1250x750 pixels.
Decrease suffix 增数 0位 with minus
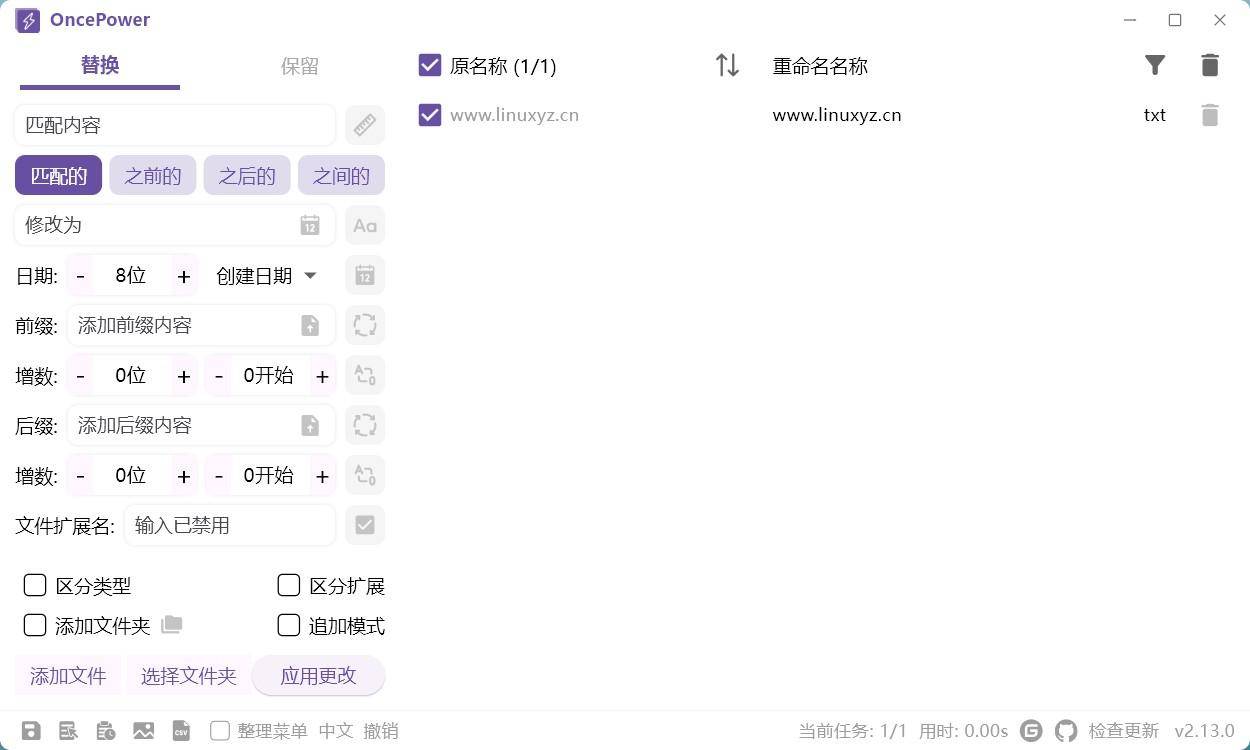81,476
